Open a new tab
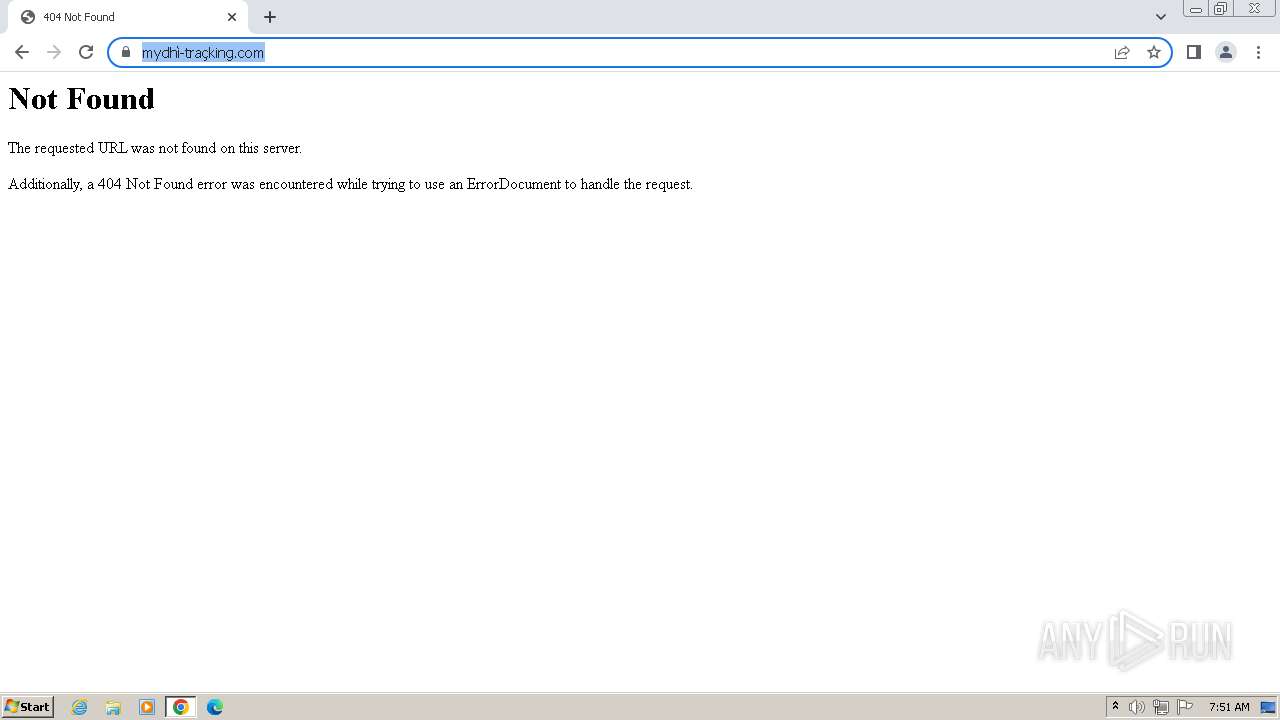The image size is (1280, 720). point(270,17)
